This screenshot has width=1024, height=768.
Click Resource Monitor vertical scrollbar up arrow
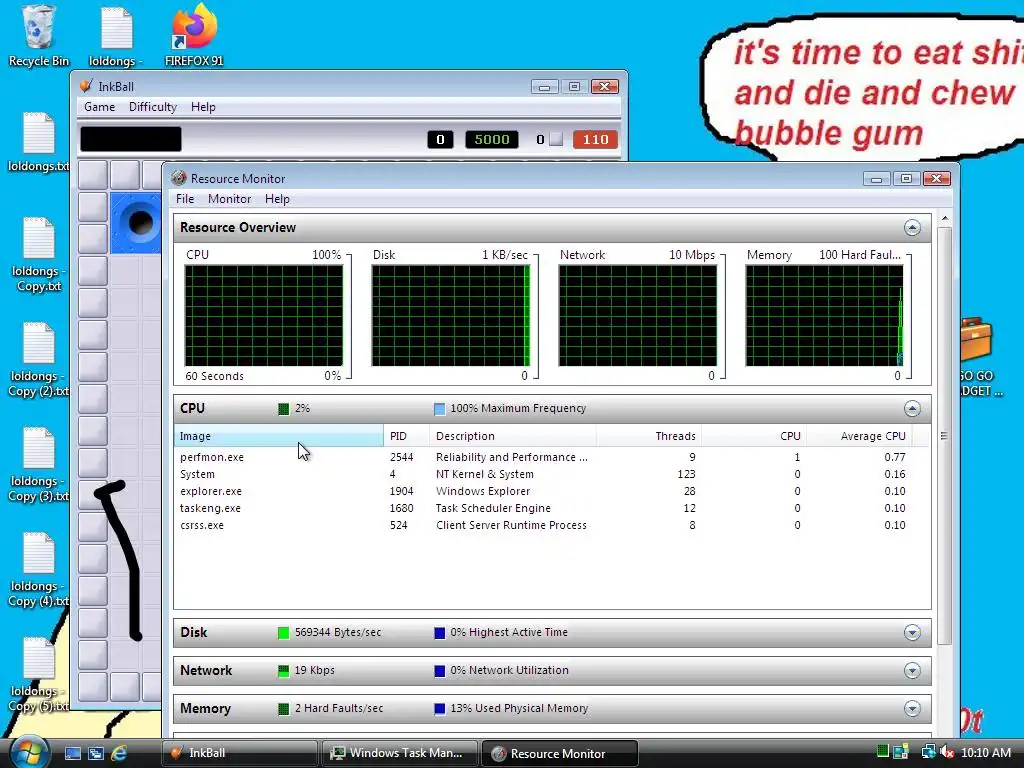point(945,218)
